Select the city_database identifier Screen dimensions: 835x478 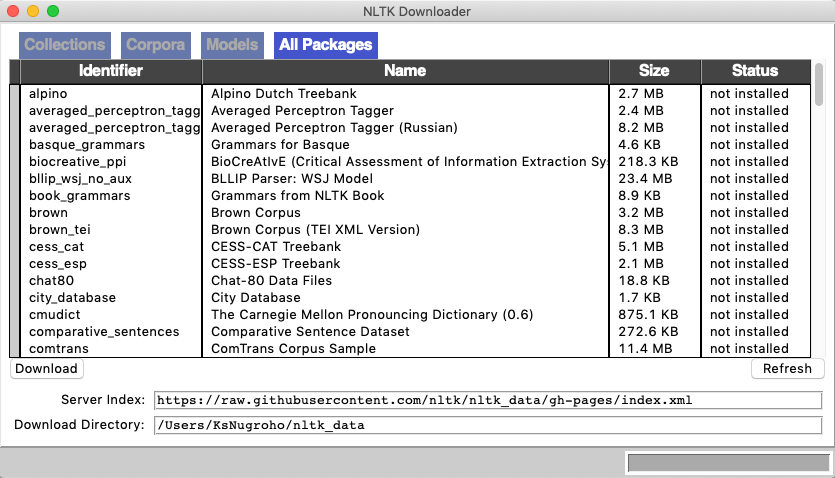(72, 298)
